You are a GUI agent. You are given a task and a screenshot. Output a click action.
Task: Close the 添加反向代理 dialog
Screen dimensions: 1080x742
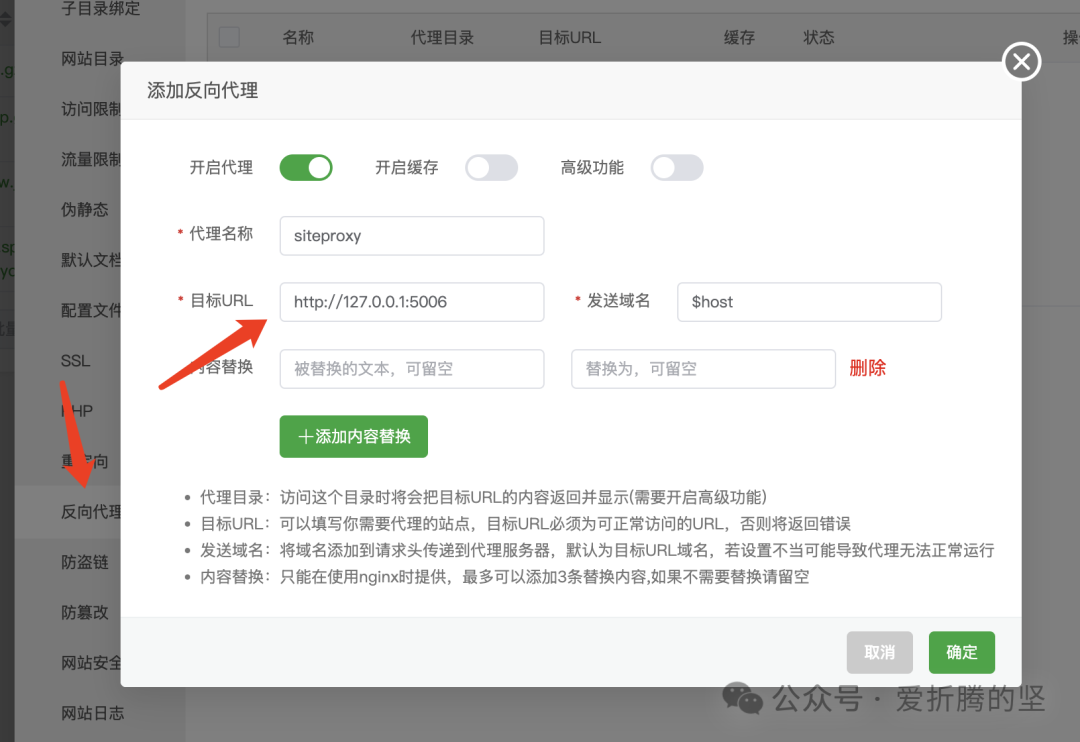1021,61
